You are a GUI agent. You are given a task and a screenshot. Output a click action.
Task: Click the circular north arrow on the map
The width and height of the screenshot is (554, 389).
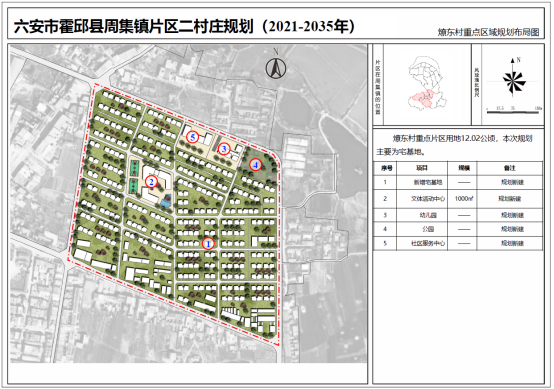(x=276, y=67)
